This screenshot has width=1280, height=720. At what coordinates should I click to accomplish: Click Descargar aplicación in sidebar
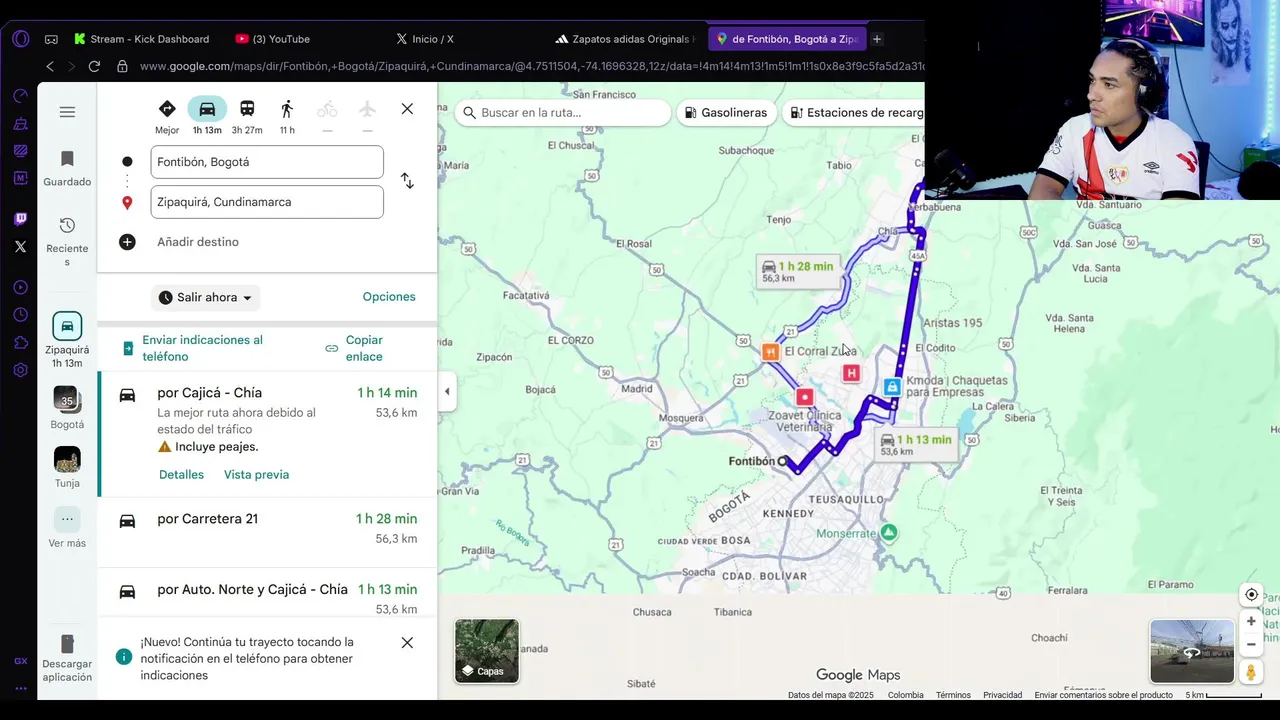[x=67, y=658]
